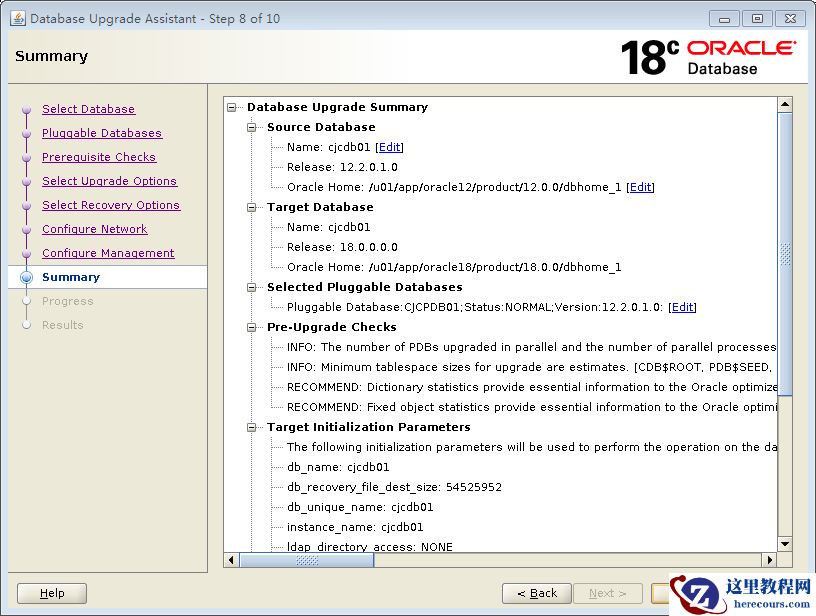Viewport: 816px width, 616px height.
Task: Open the Pluggable Databases step
Action: coord(102,133)
